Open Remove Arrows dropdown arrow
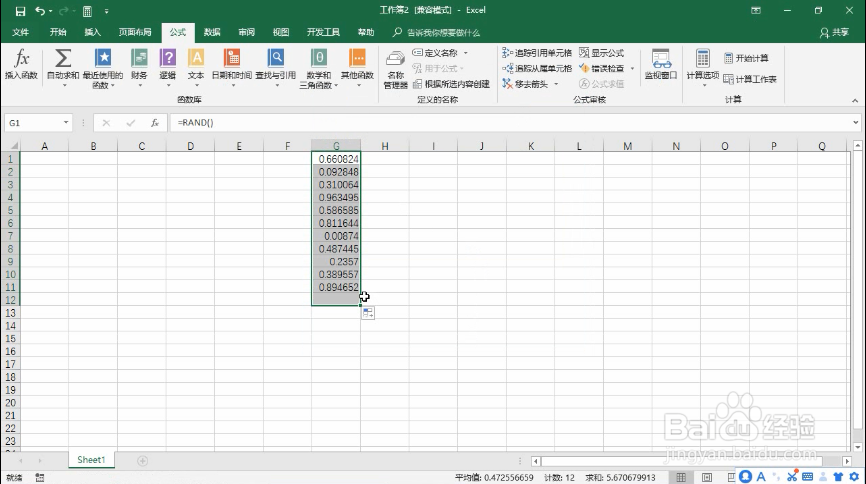 pos(556,84)
